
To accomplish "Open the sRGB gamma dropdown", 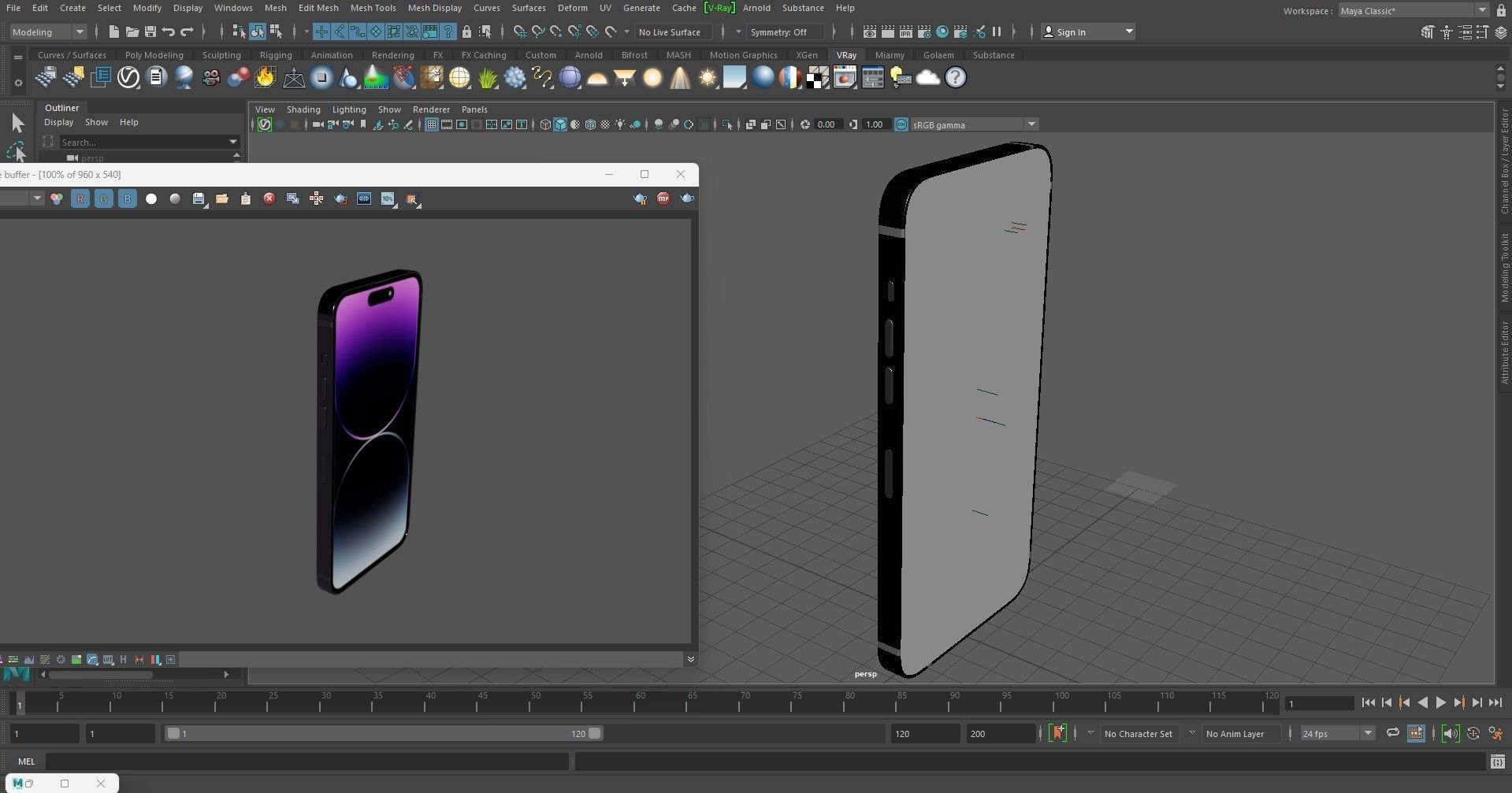I will pyautogui.click(x=1031, y=124).
